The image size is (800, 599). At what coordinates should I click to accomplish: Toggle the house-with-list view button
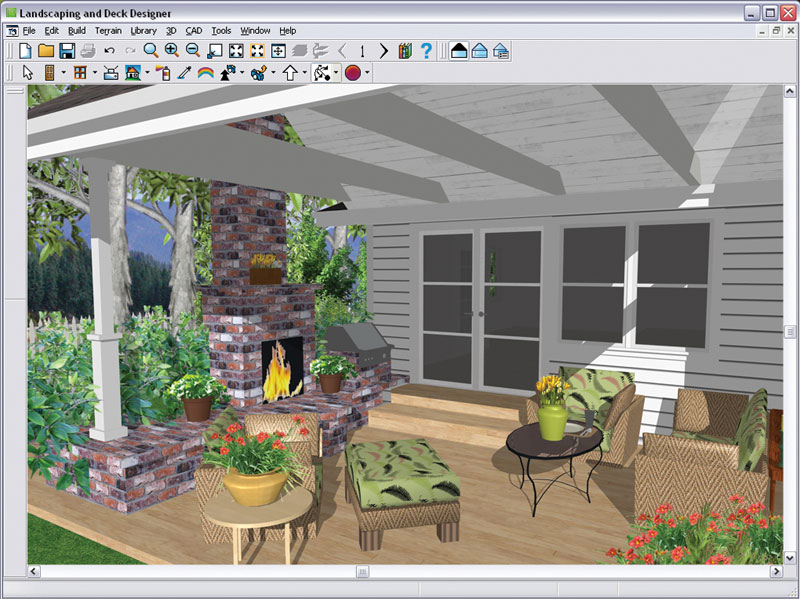(501, 50)
